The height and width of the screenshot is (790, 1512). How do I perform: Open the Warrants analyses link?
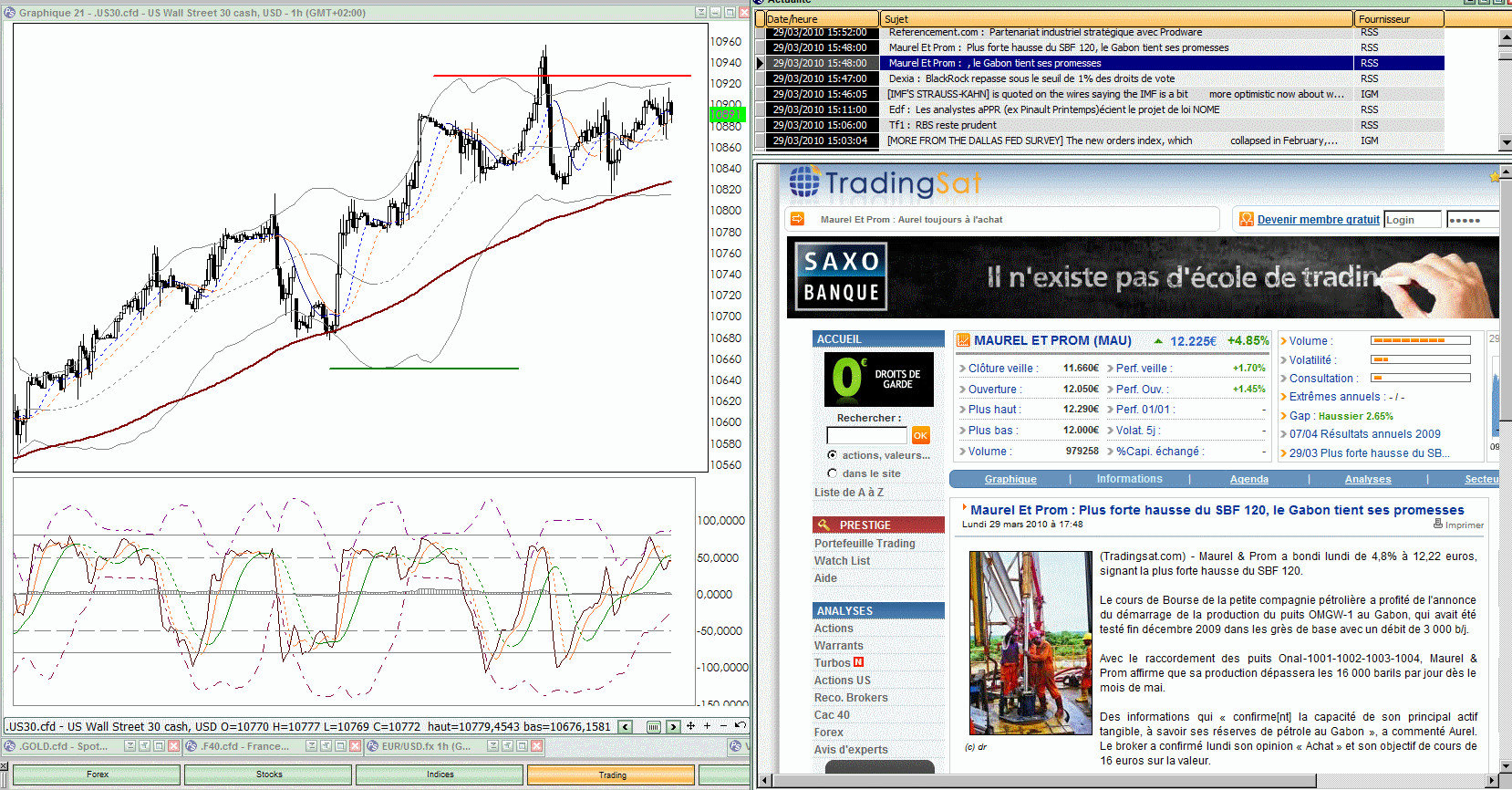(x=838, y=645)
